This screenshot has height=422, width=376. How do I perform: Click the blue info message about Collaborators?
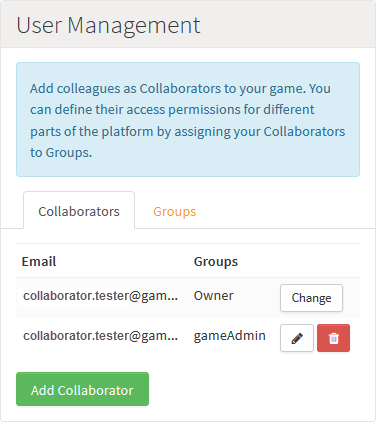pos(188,119)
